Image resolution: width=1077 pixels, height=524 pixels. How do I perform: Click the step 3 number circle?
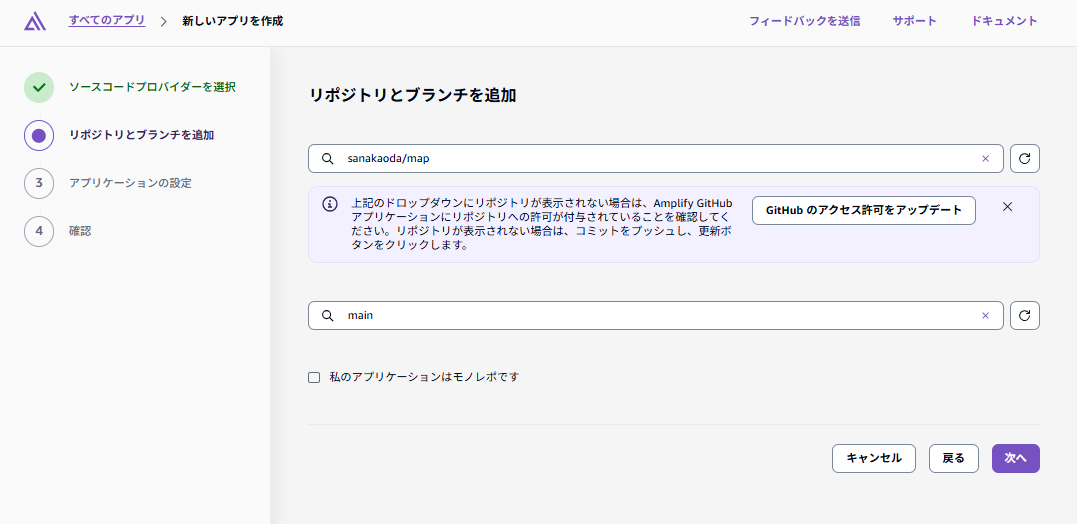click(39, 183)
